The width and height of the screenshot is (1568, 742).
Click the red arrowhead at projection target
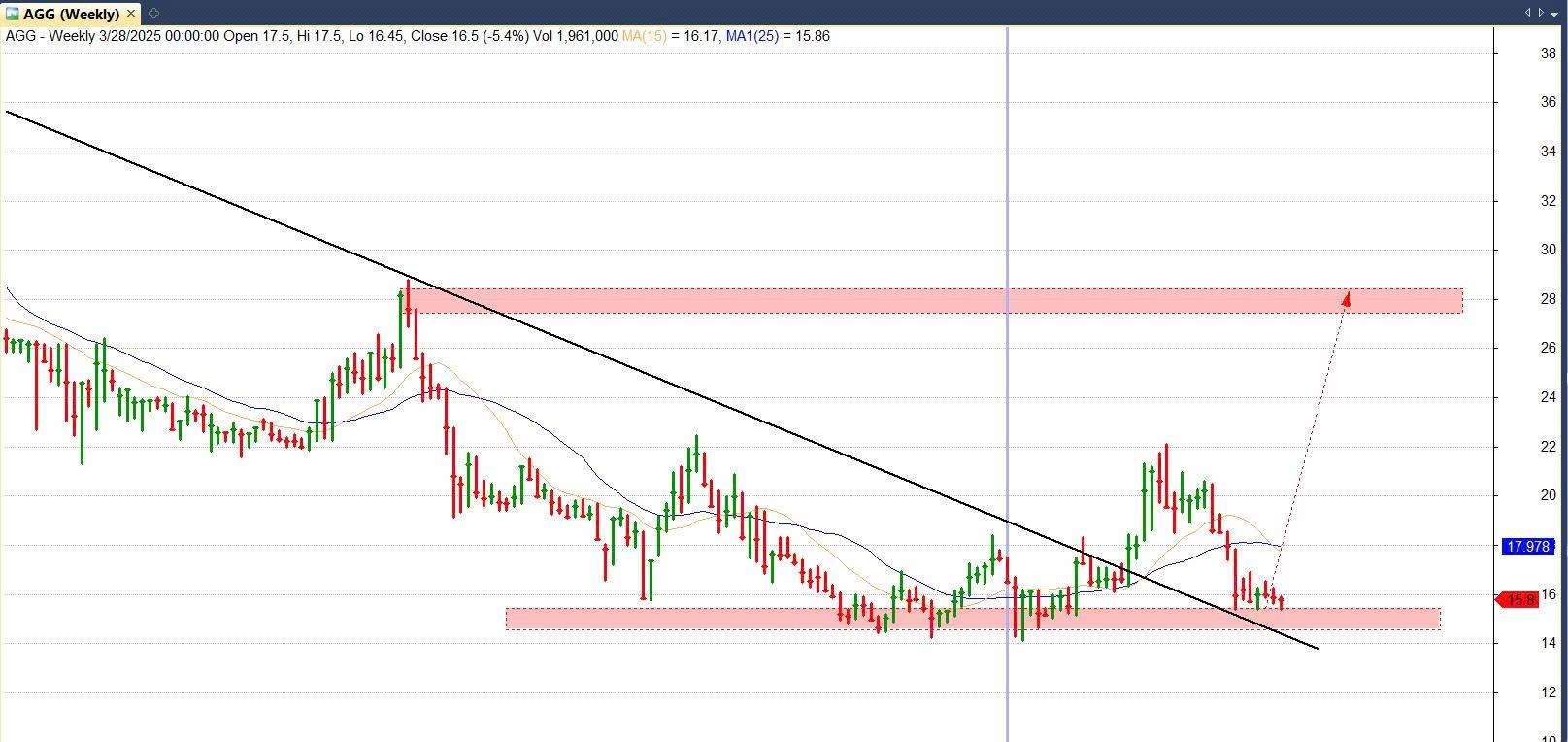point(1346,298)
